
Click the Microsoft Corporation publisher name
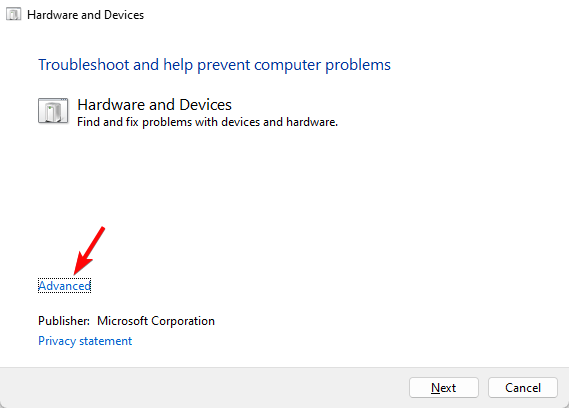click(156, 321)
